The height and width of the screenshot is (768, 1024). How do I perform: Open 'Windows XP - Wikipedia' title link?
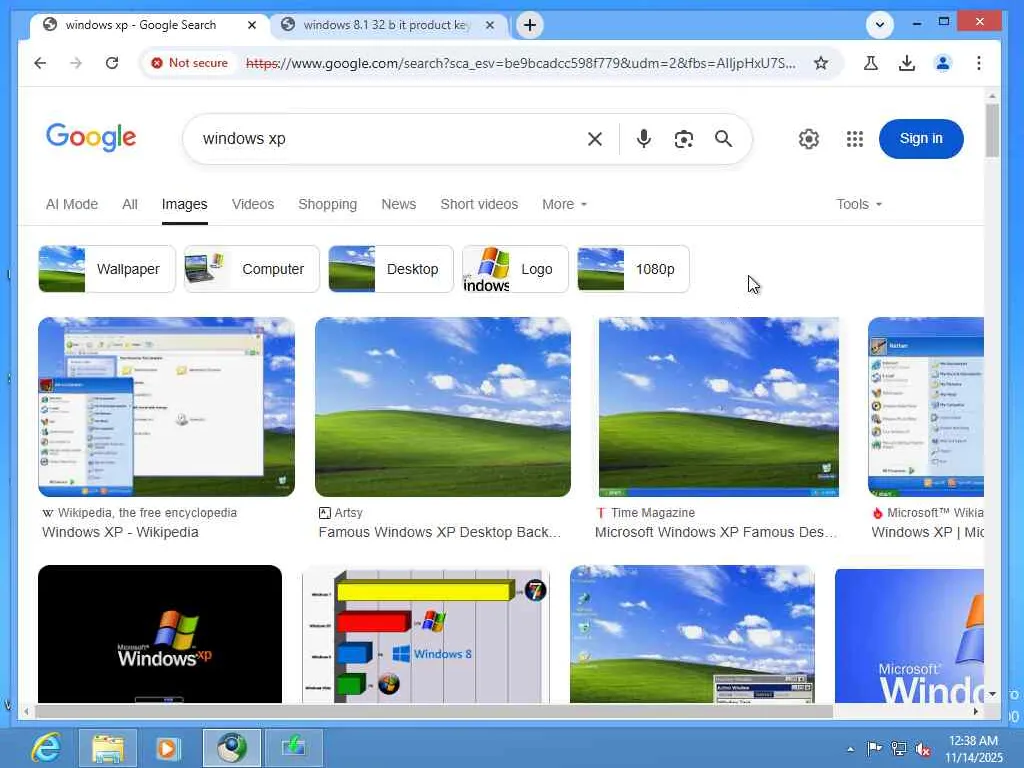tap(120, 532)
